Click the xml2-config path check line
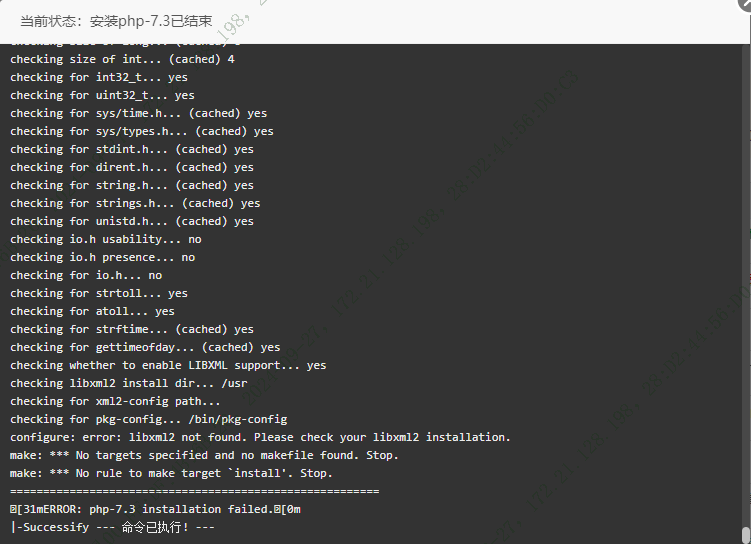The height and width of the screenshot is (544, 751). click(115, 401)
